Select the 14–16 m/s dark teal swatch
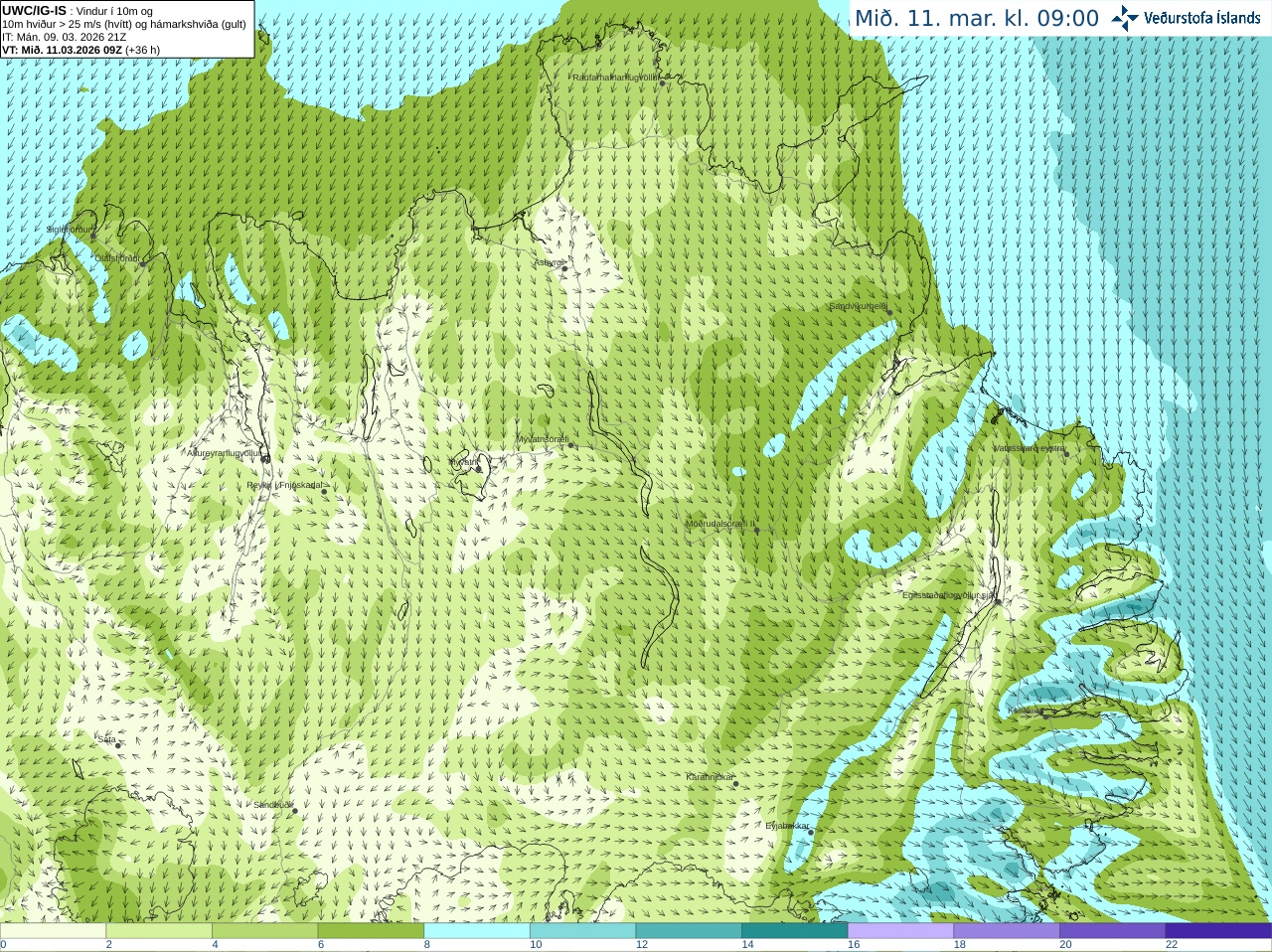This screenshot has width=1272, height=952. point(795,931)
